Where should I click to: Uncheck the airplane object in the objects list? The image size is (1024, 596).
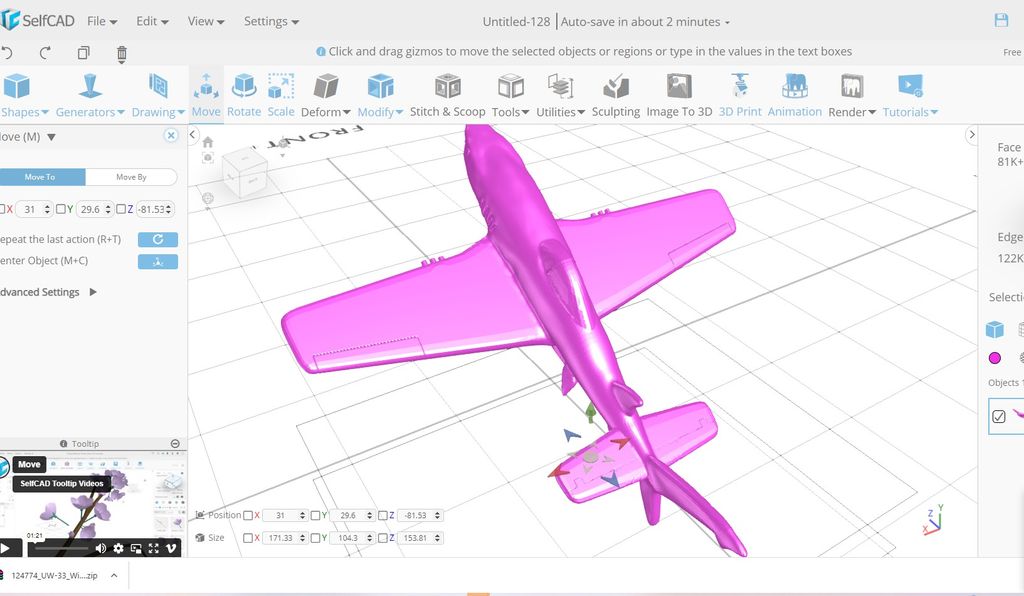pos(1000,416)
